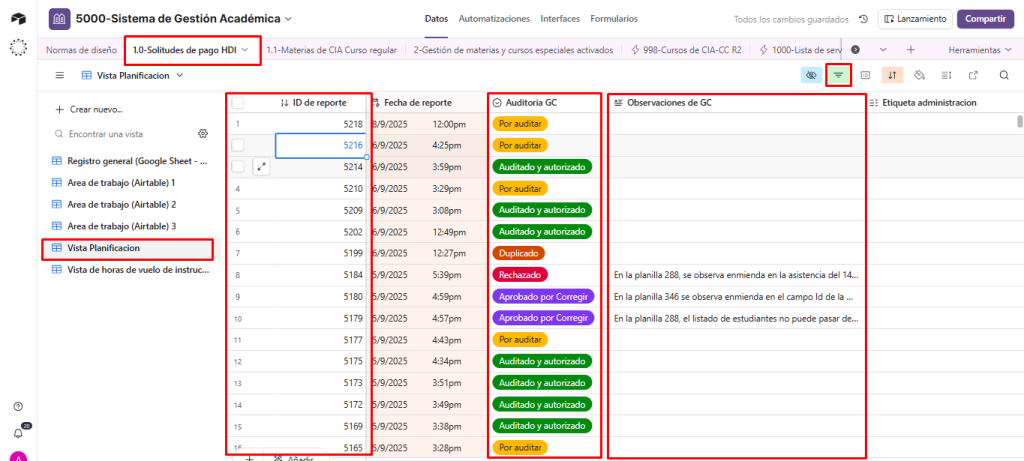Image resolution: width=1024 pixels, height=461 pixels.
Task: Click the share view export icon
Action: tap(973, 76)
